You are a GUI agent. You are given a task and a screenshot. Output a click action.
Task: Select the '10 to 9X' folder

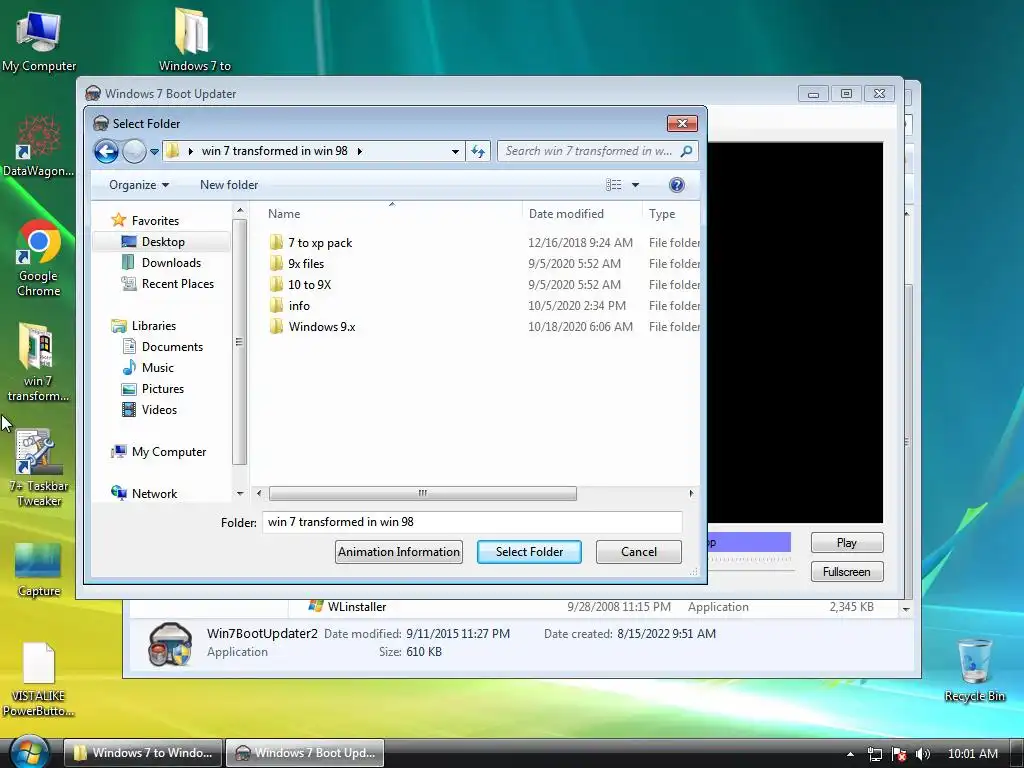[309, 285]
